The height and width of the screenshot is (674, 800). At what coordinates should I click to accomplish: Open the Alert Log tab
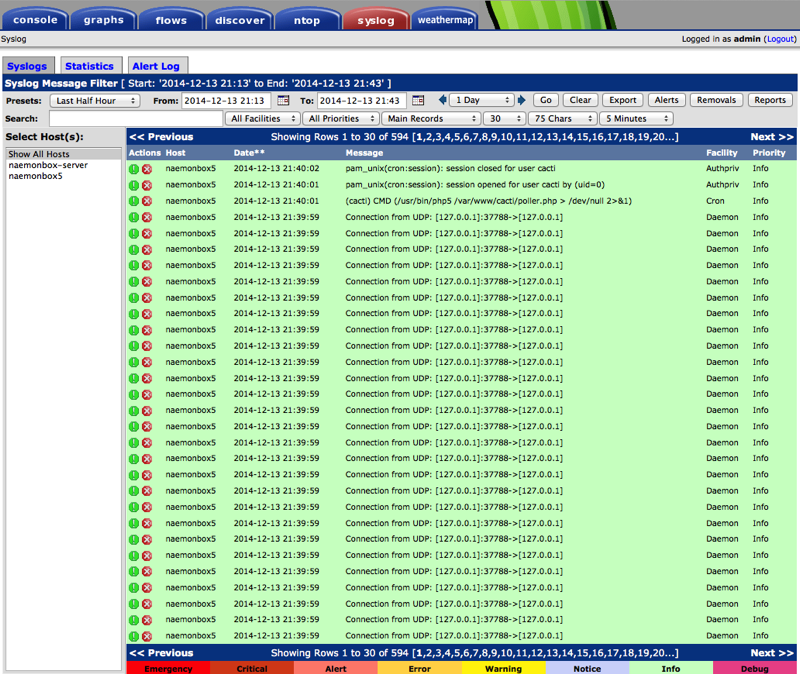click(157, 66)
